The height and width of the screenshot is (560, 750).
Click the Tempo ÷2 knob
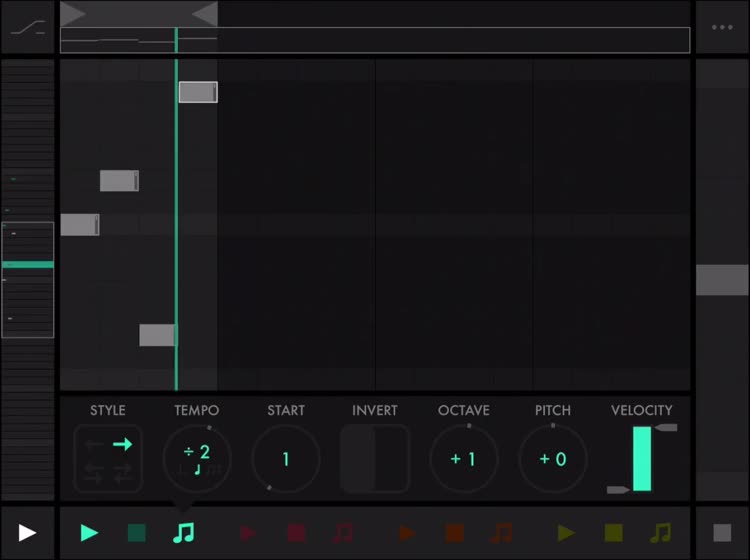pos(197,459)
